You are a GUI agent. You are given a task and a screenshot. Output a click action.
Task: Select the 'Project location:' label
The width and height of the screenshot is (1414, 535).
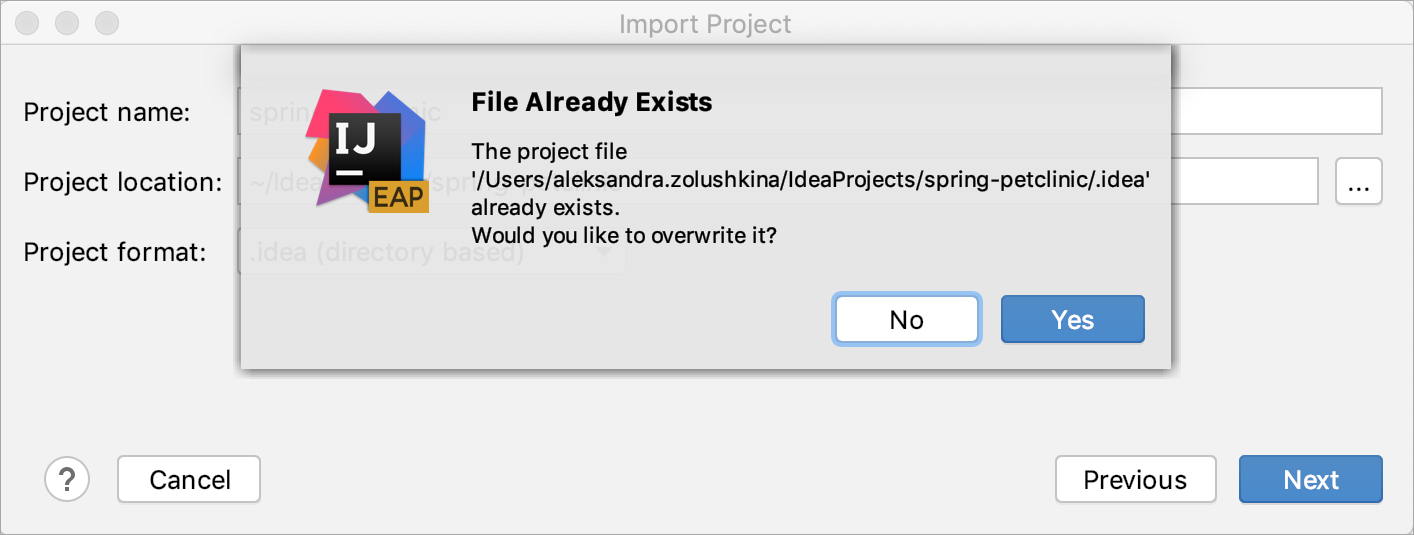123,182
